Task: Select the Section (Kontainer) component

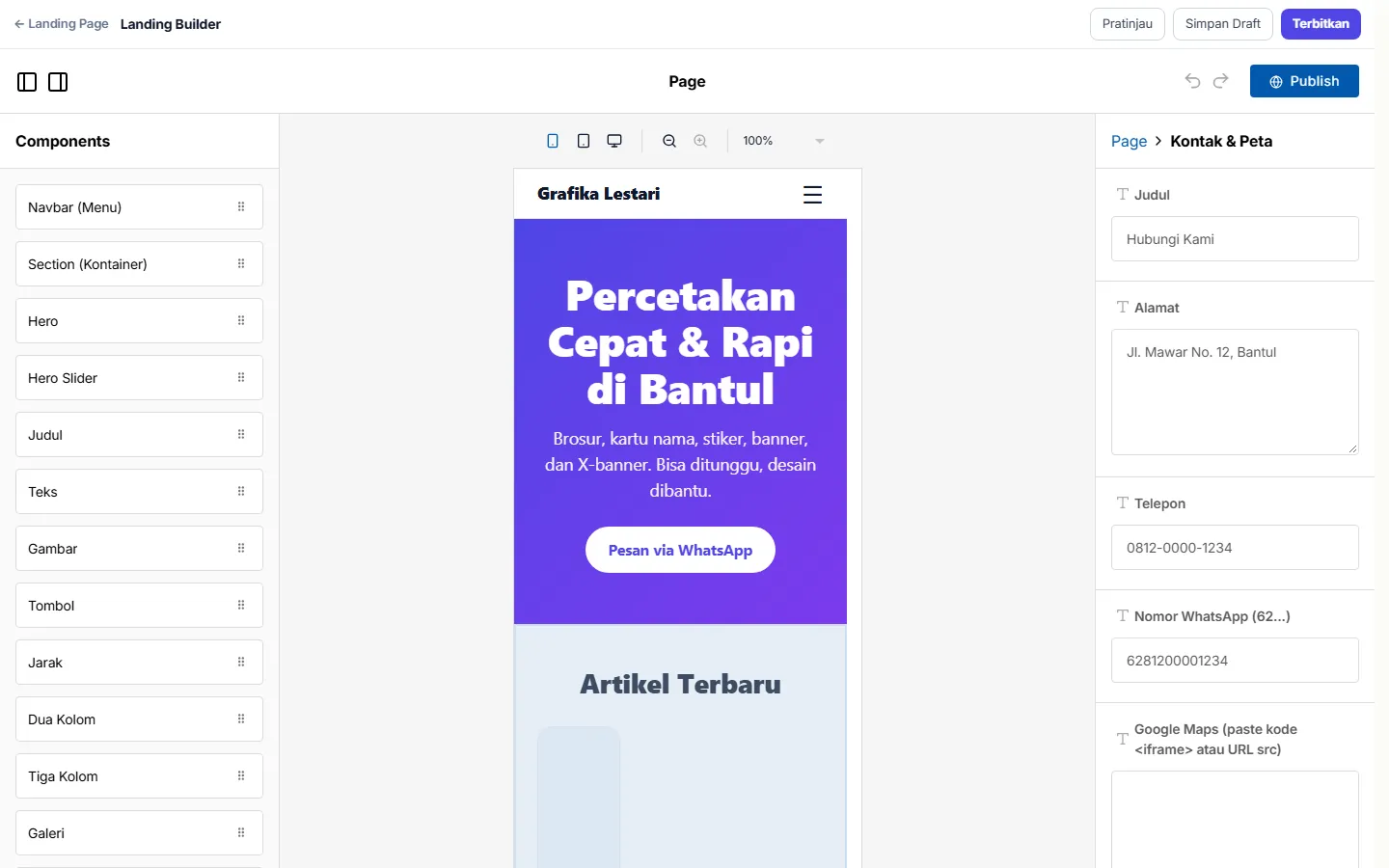Action: pos(139,264)
